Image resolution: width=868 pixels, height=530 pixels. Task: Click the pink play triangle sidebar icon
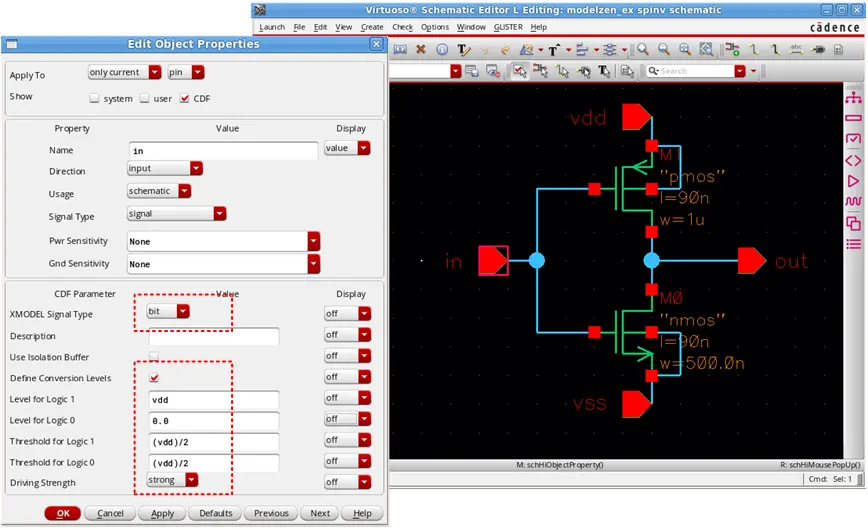tap(853, 181)
